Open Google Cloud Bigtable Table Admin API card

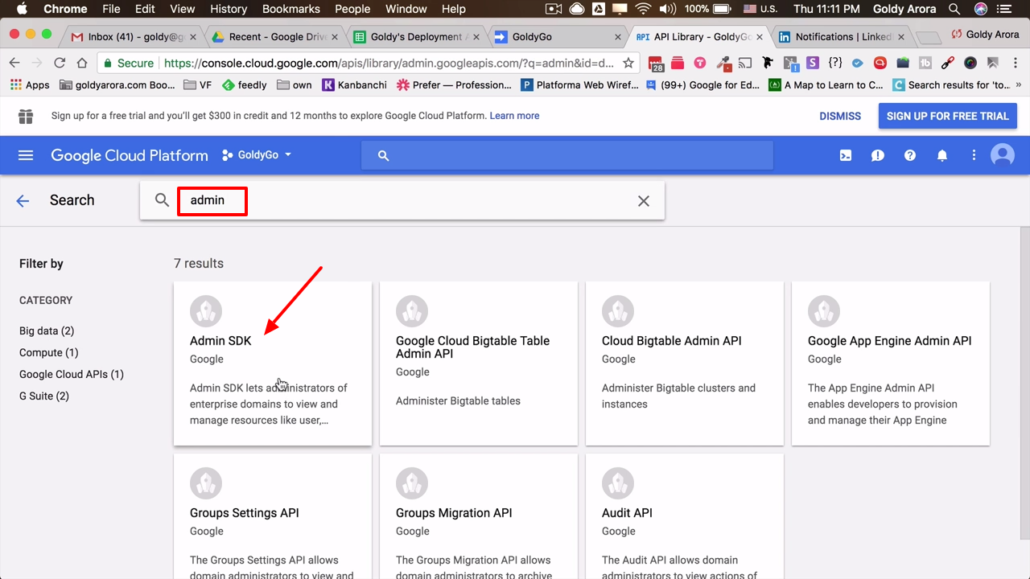click(478, 363)
